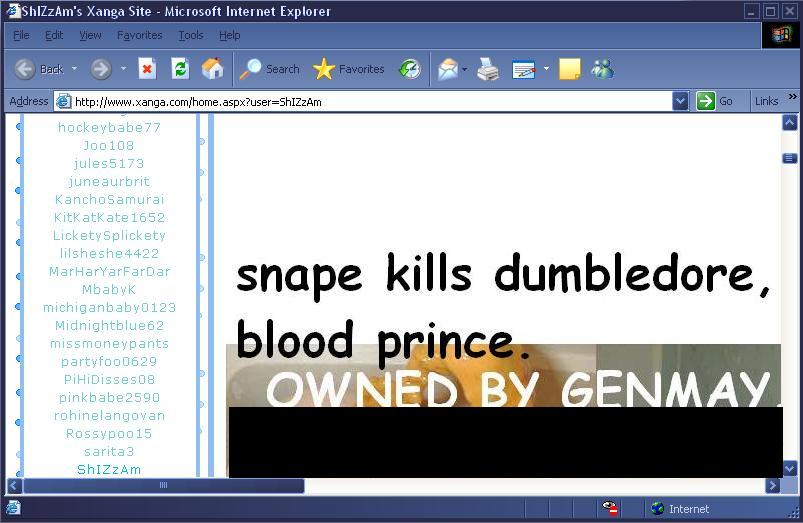Click the Internet zone globe icon
This screenshot has width=803, height=523.
pyautogui.click(x=658, y=509)
